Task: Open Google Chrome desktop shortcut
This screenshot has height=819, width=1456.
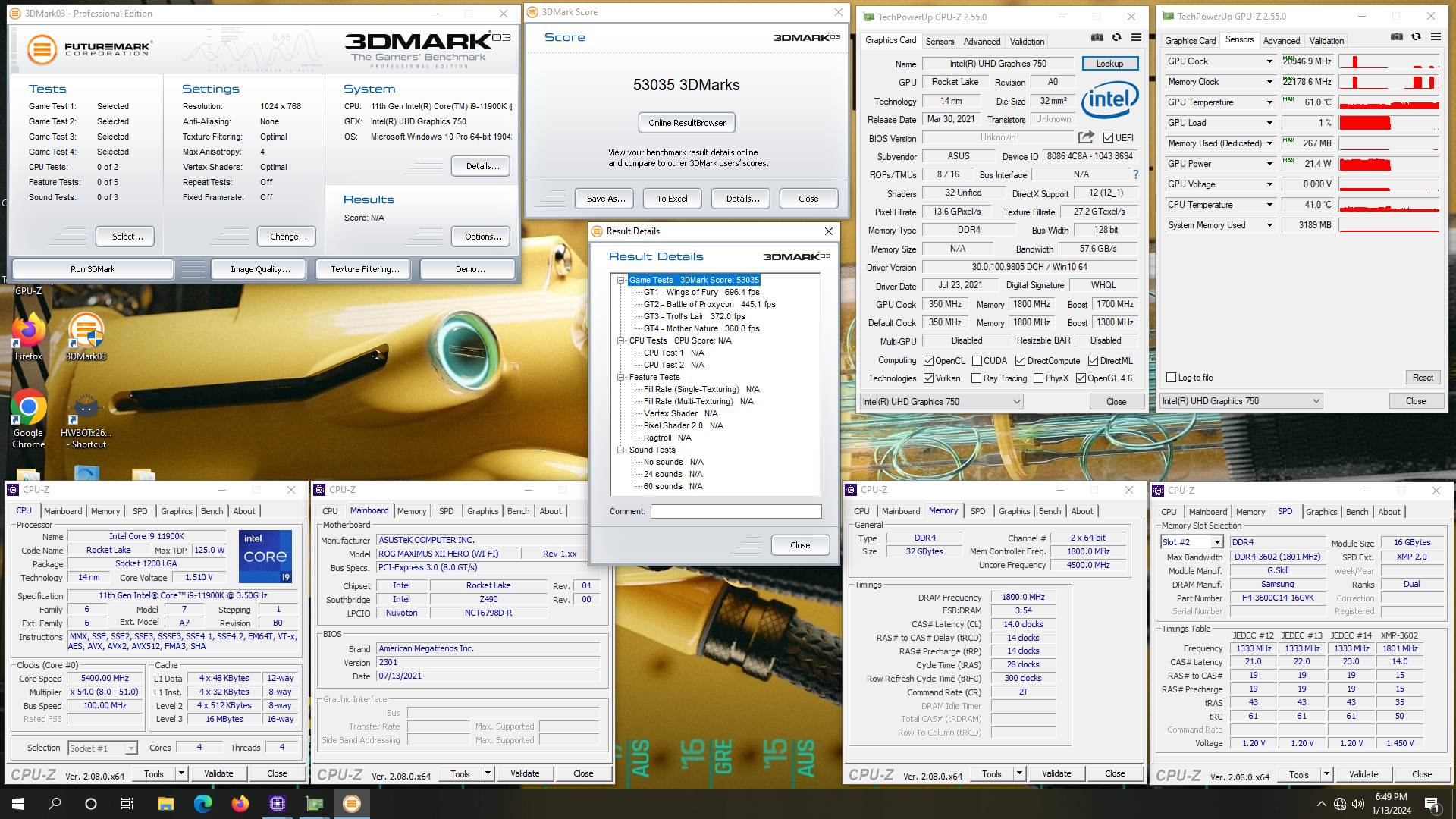Action: click(x=28, y=419)
